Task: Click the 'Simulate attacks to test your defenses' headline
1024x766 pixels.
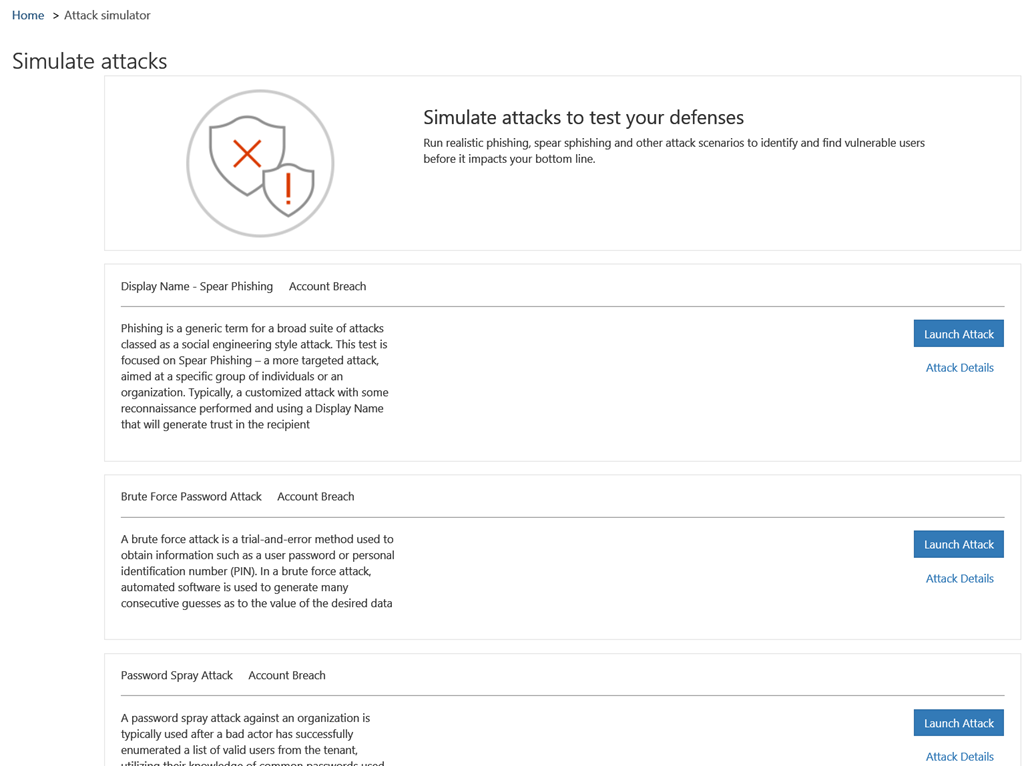Action: (583, 118)
